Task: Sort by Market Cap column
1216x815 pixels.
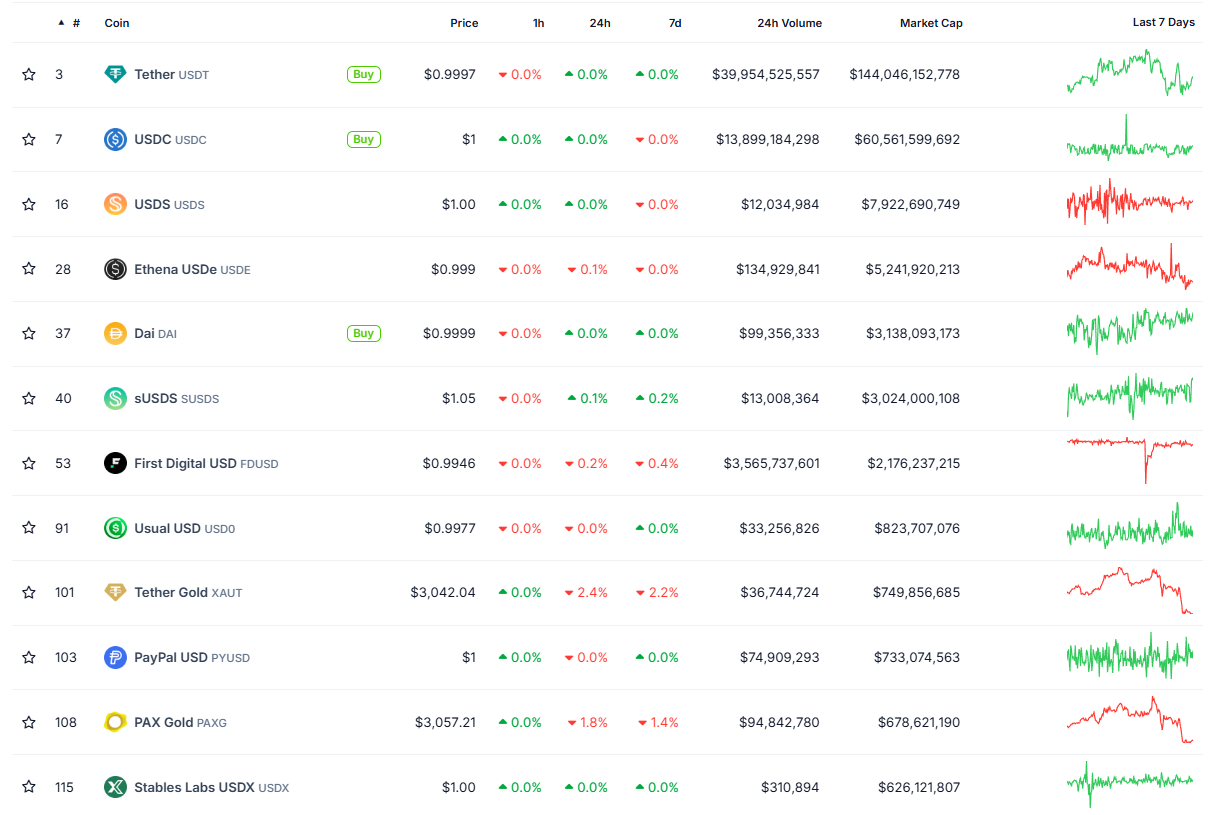Action: [931, 23]
